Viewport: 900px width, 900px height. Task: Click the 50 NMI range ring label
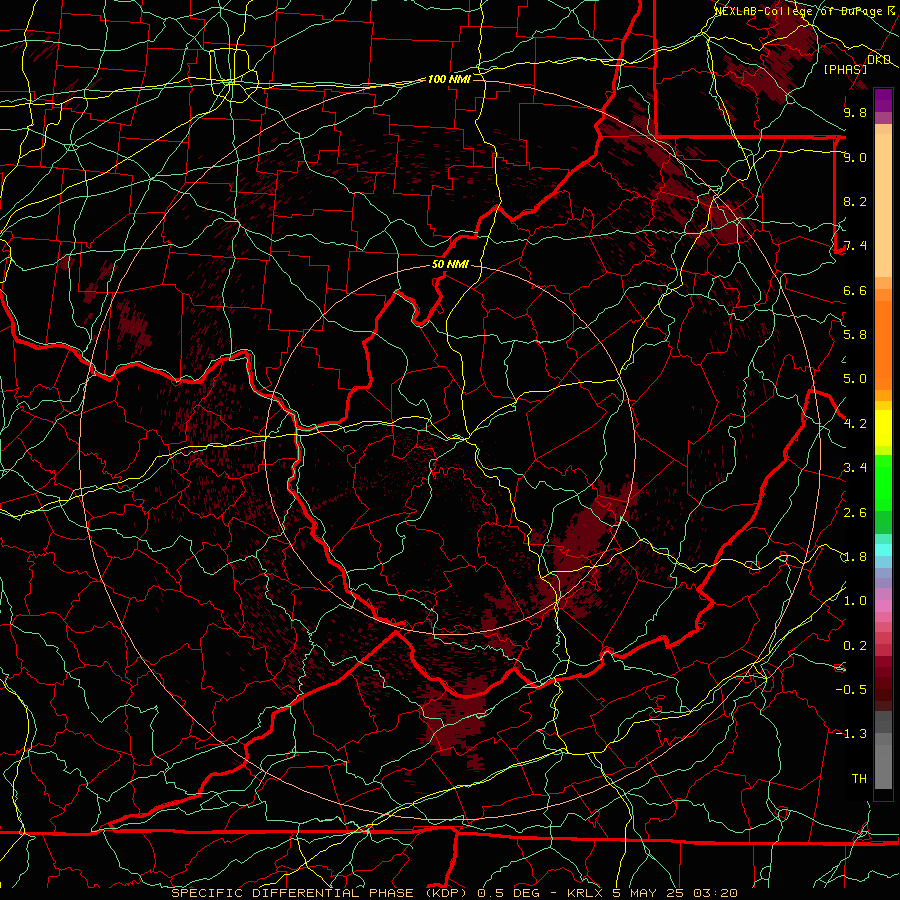[450, 265]
